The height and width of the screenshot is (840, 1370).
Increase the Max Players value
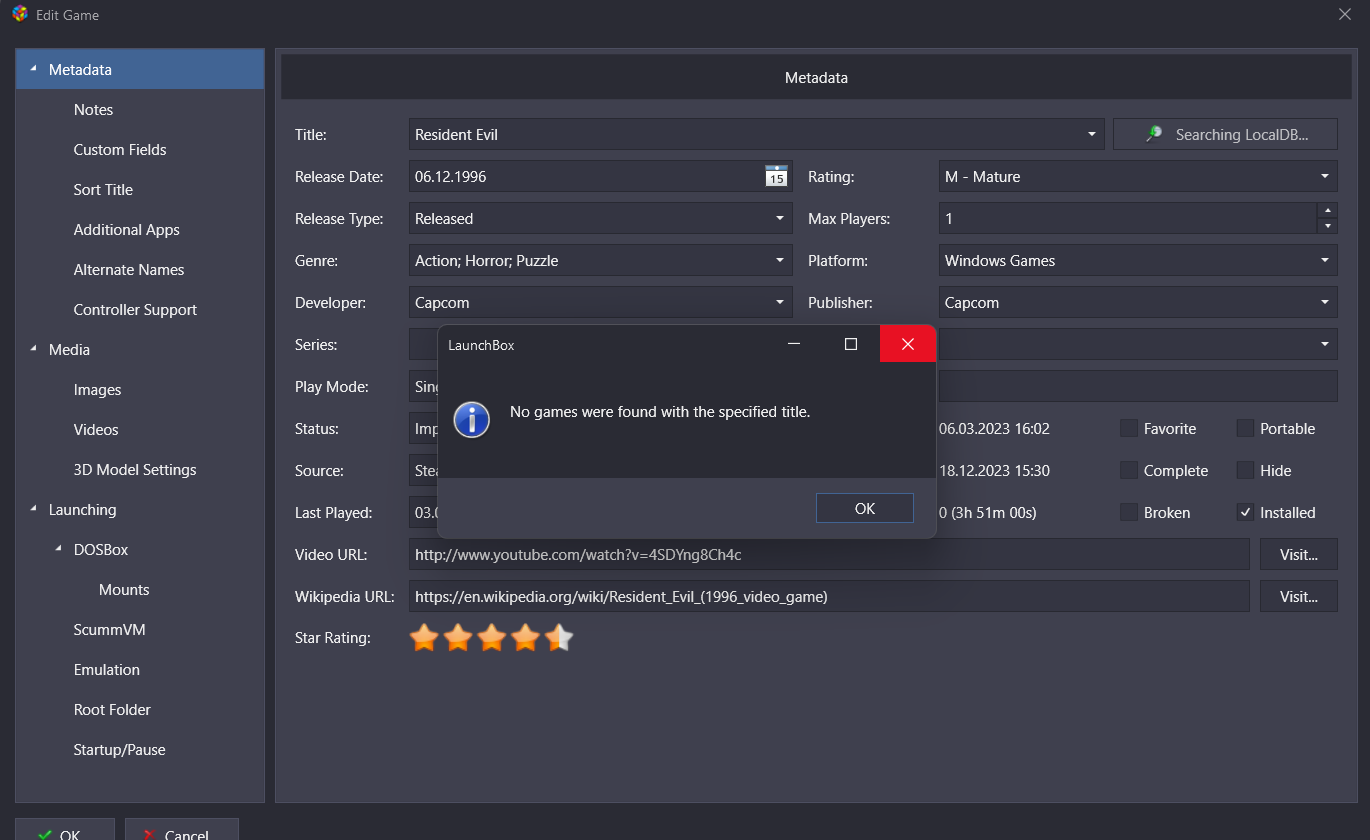1327,210
